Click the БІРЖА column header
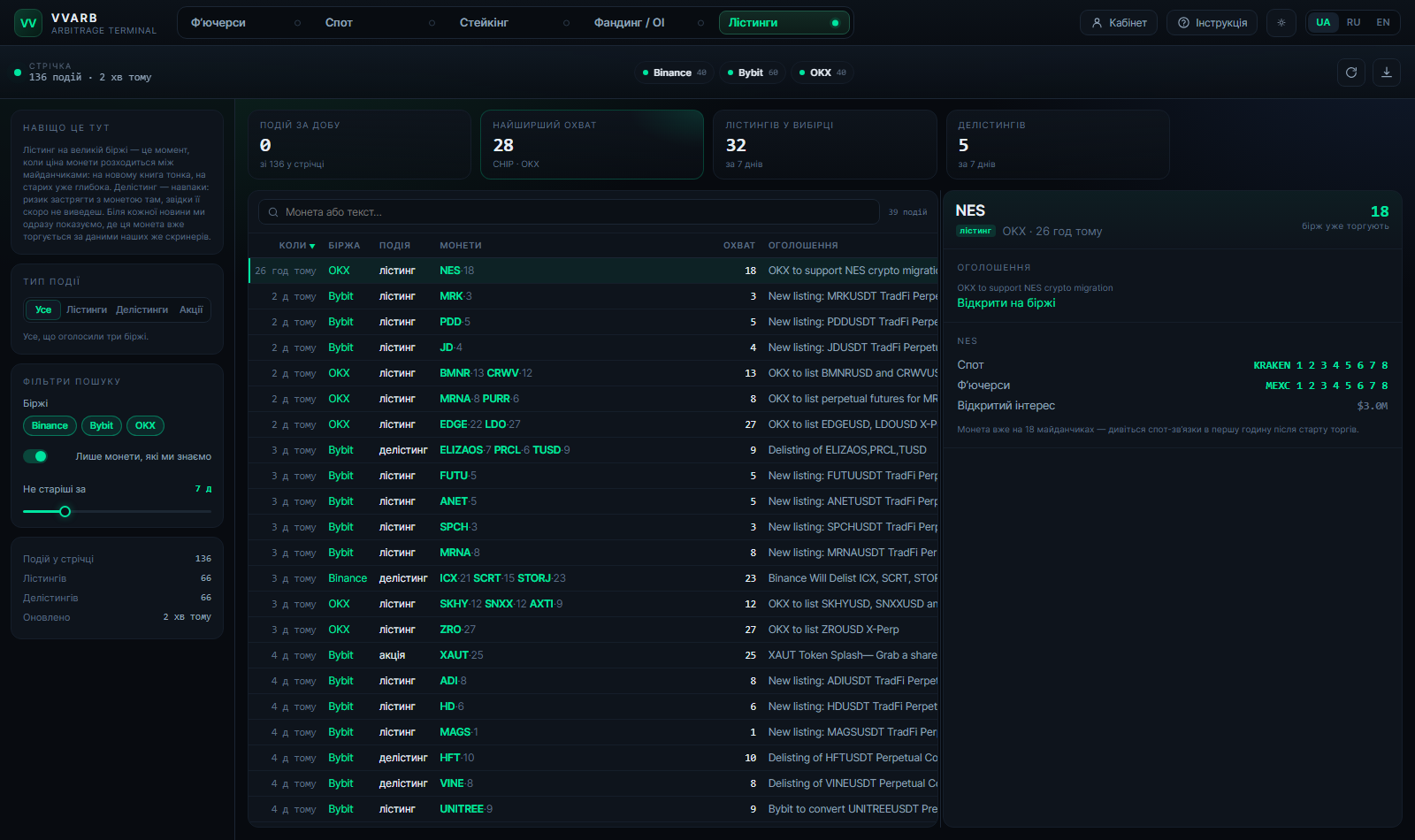 click(x=344, y=246)
